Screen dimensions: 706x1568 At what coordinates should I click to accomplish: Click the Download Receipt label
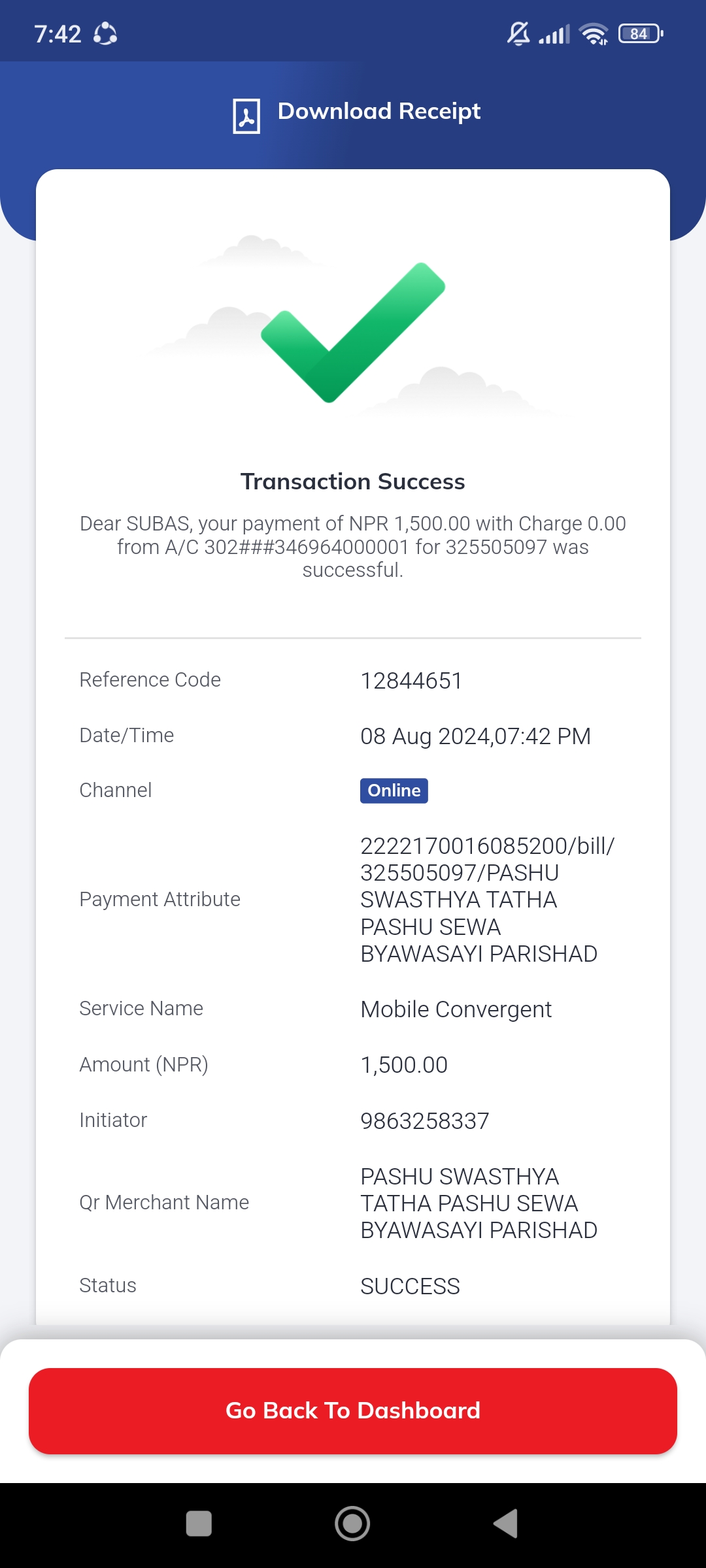click(378, 112)
